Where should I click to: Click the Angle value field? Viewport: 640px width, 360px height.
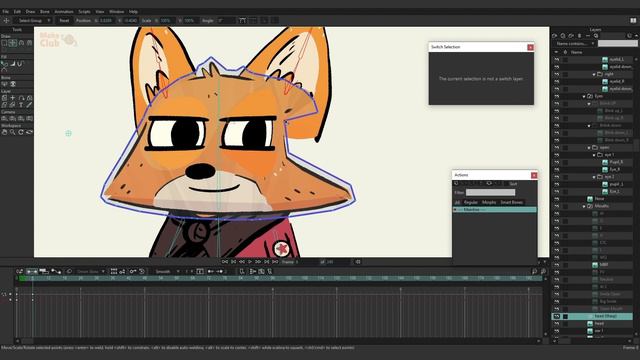click(x=227, y=20)
